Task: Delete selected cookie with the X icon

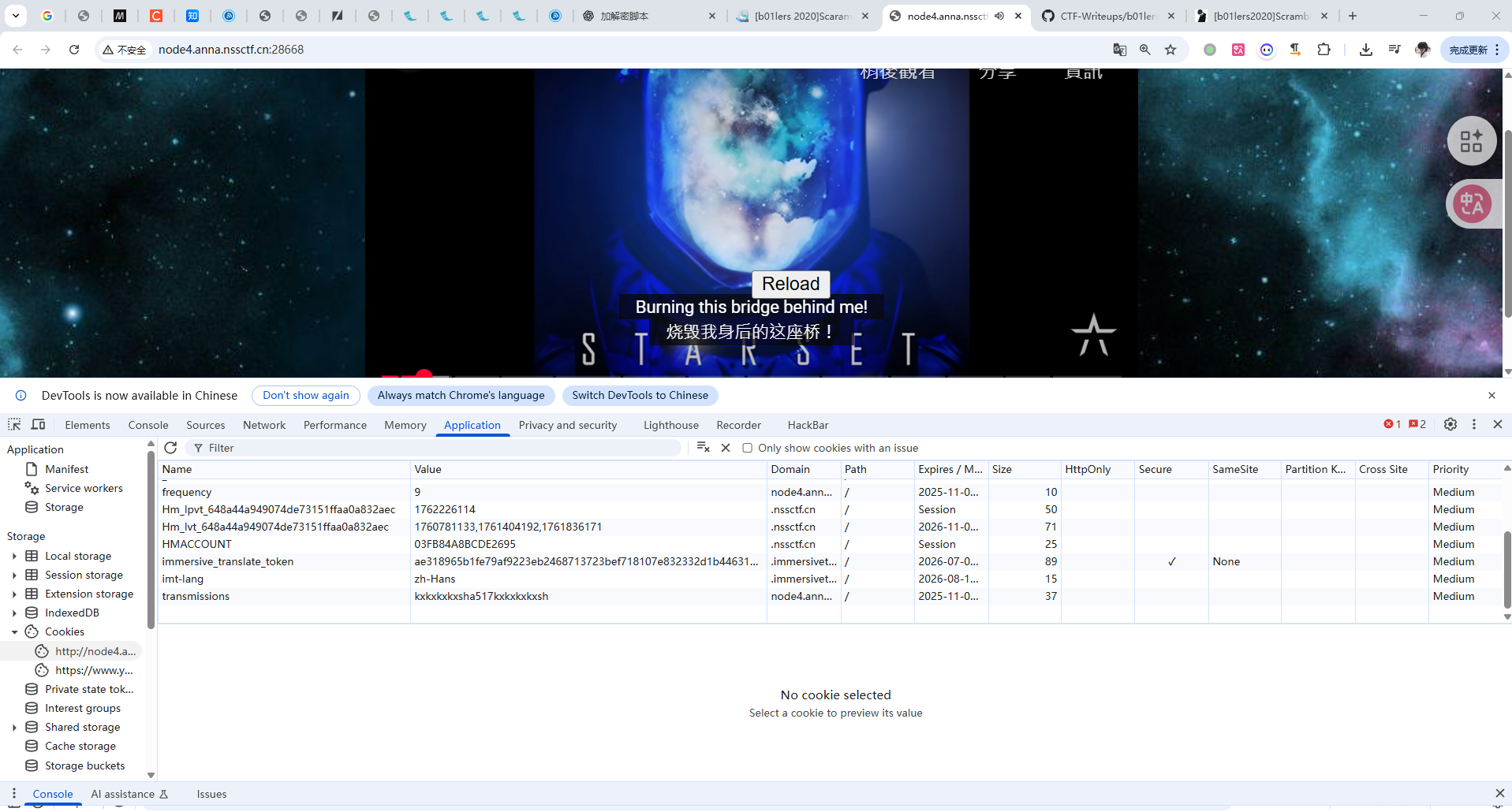Action: pos(726,448)
